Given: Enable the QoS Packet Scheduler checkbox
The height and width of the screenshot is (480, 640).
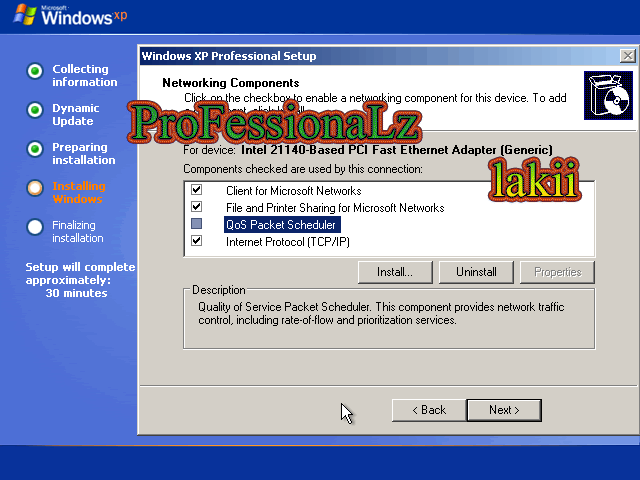Looking at the screenshot, I should (x=196, y=224).
